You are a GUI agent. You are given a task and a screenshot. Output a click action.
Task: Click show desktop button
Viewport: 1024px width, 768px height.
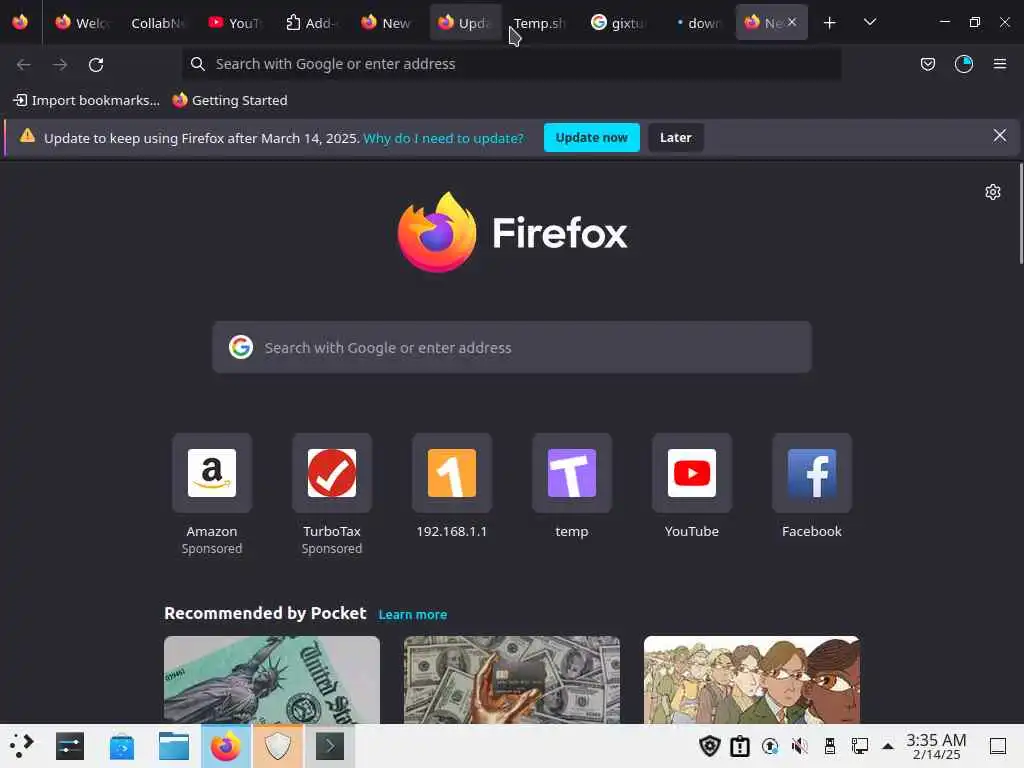998,746
